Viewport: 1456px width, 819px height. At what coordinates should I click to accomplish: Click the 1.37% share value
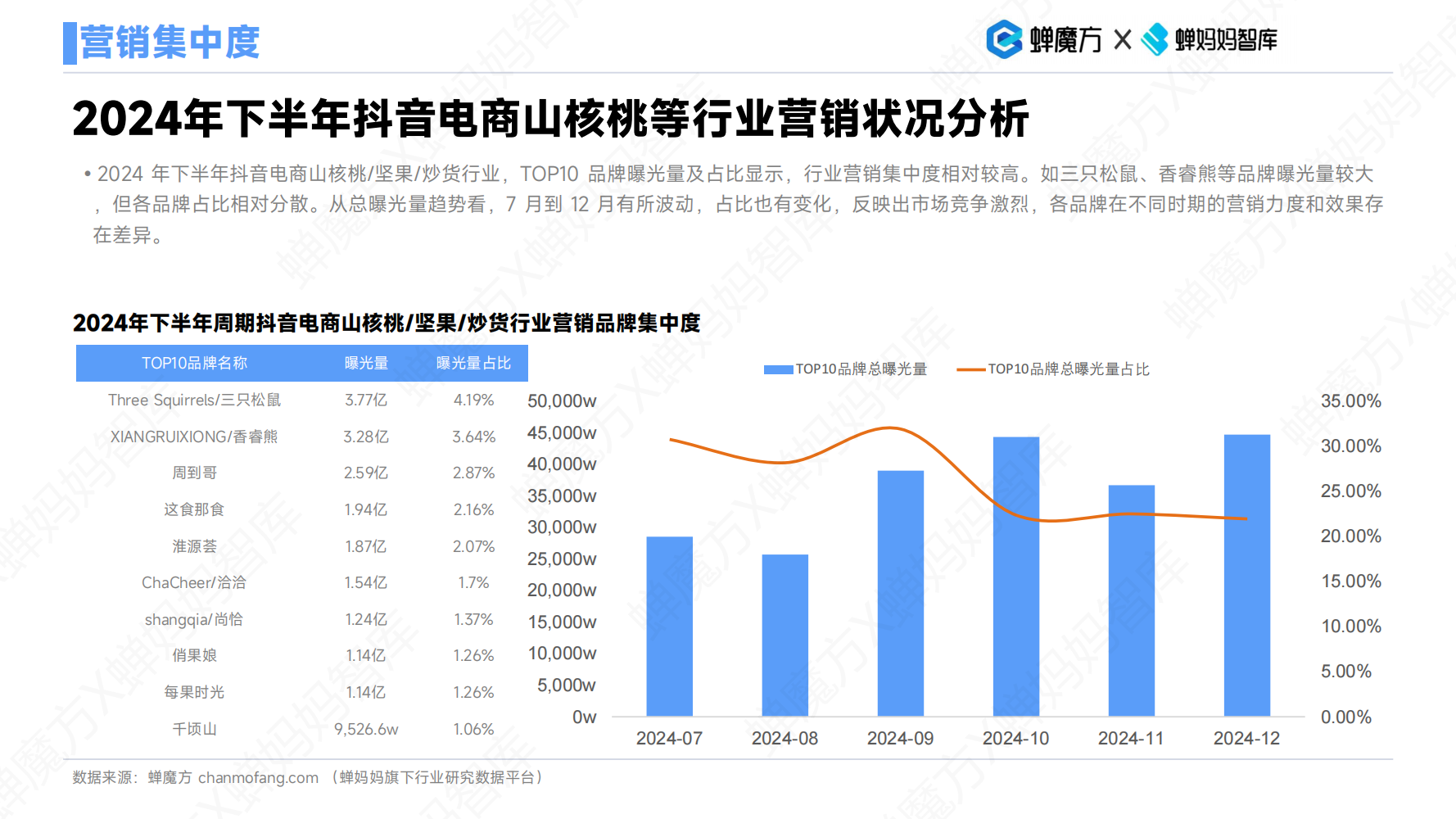pyautogui.click(x=473, y=619)
